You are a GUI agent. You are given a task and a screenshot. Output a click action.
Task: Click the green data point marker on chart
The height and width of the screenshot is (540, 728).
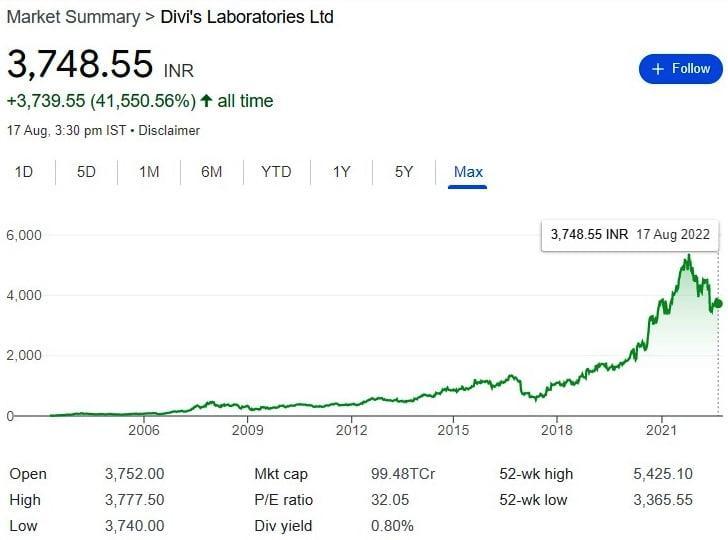click(x=717, y=303)
